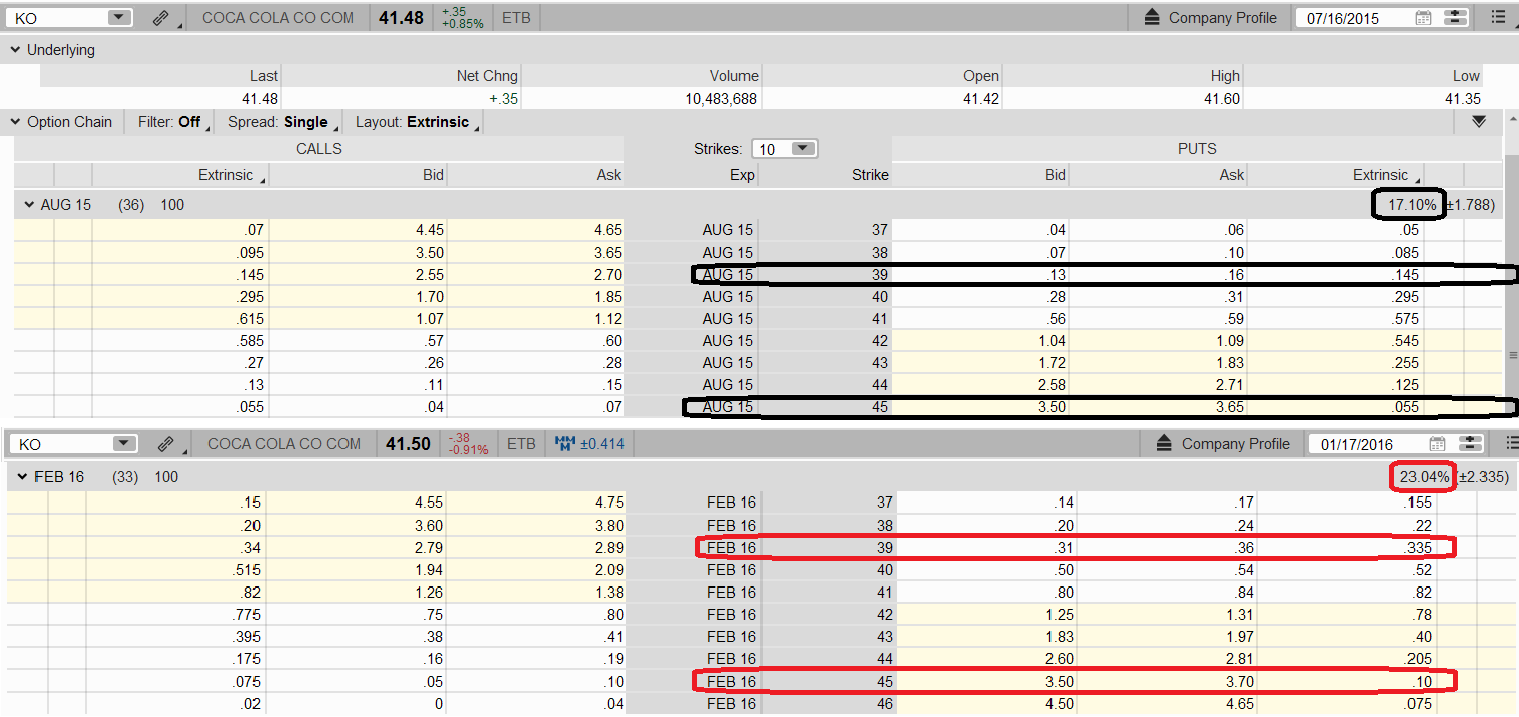Viewport: 1519px width, 717px height.
Task: Open the list menu icon in the 01/17/2016 bar
Action: click(x=1511, y=443)
